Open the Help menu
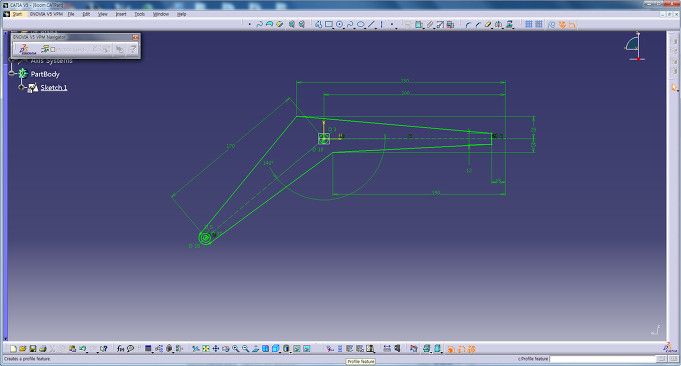The width and height of the screenshot is (681, 366). point(182,14)
